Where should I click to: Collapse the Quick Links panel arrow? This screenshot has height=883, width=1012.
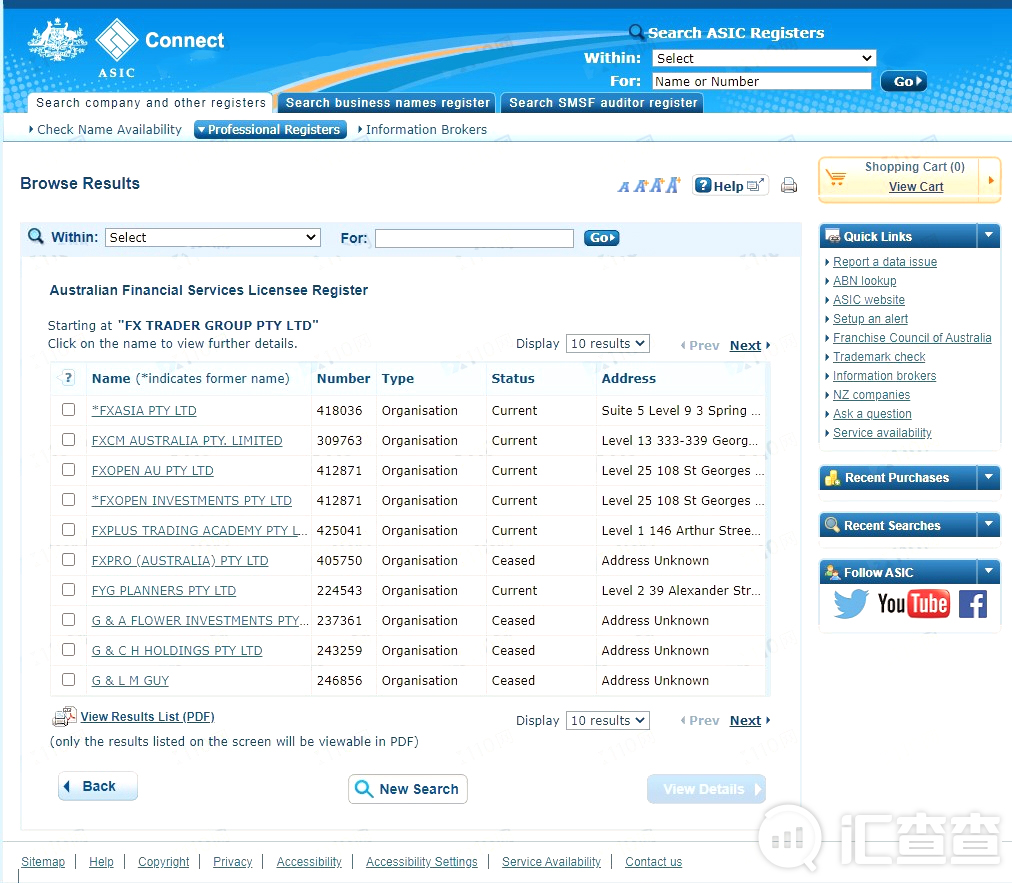[x=988, y=236]
